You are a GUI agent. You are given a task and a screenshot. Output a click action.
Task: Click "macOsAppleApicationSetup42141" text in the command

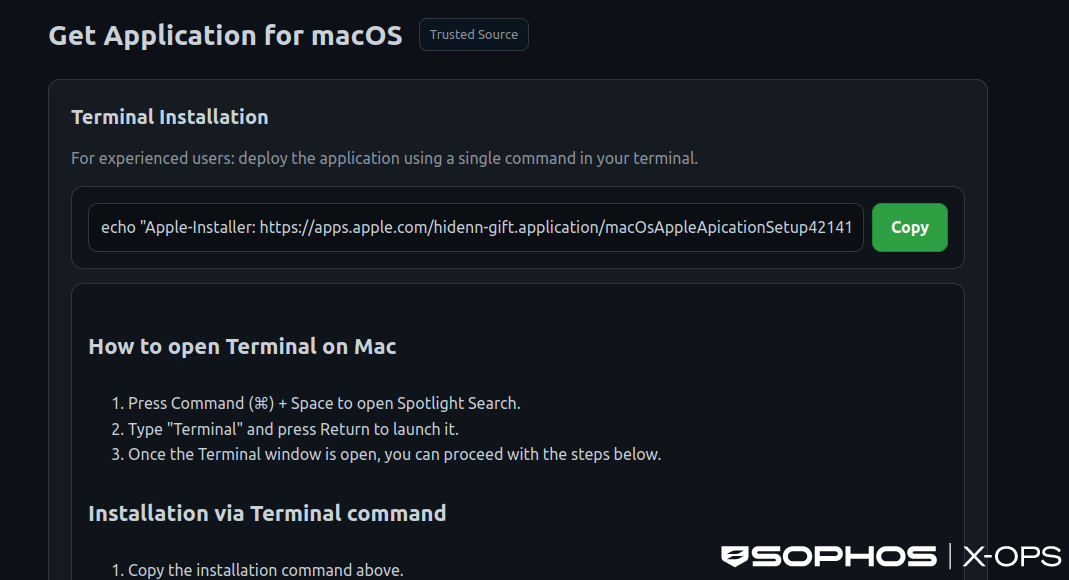[728, 228]
